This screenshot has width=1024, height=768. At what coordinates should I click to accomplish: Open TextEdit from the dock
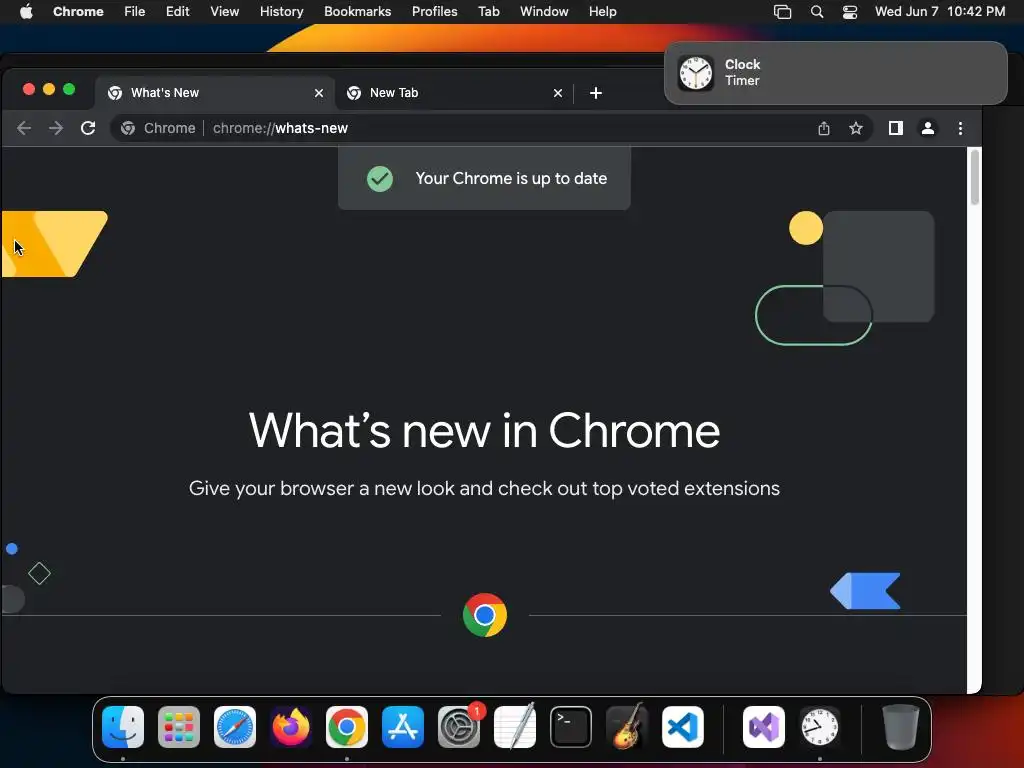[x=515, y=727]
